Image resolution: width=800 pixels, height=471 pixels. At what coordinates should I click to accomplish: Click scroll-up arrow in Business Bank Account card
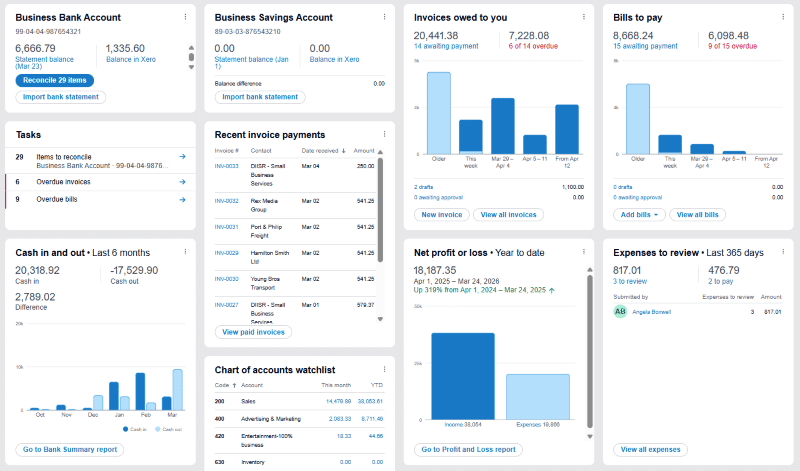click(191, 48)
